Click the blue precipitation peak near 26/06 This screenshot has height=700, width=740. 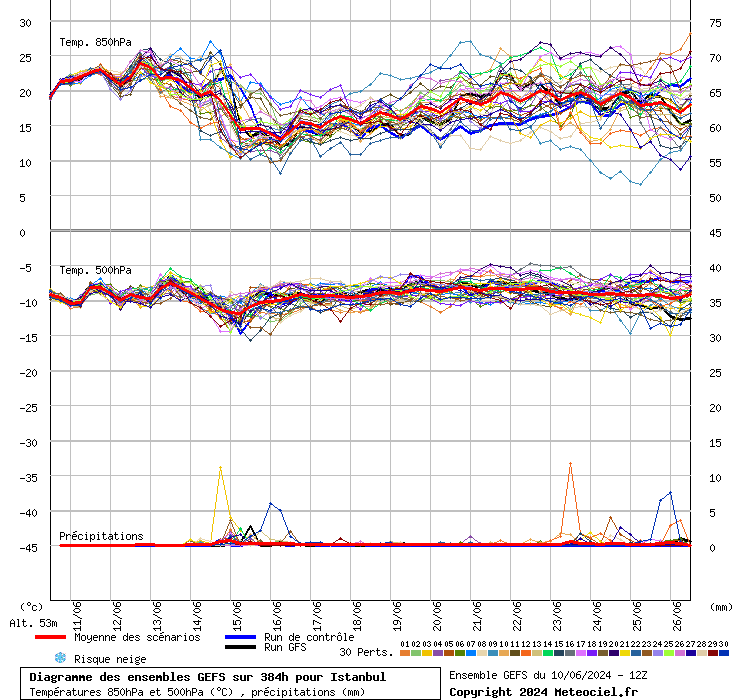pyautogui.click(x=670, y=493)
